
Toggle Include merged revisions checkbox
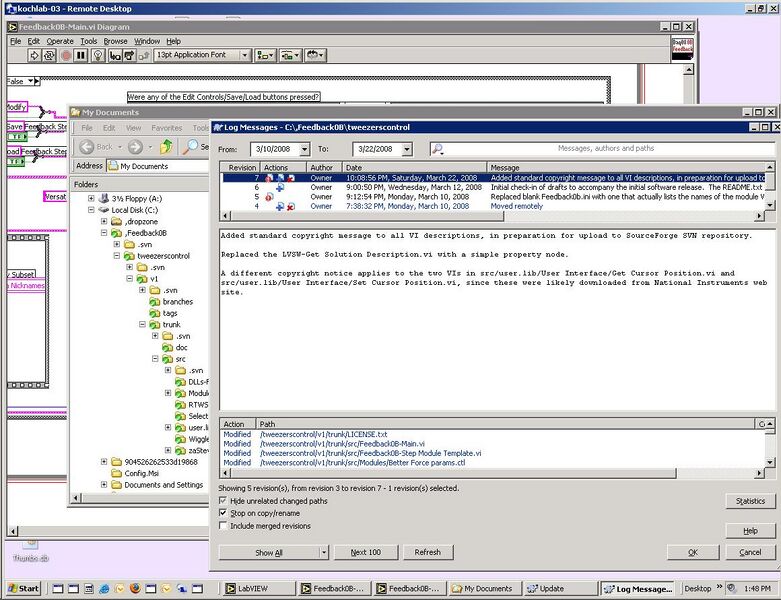point(223,525)
